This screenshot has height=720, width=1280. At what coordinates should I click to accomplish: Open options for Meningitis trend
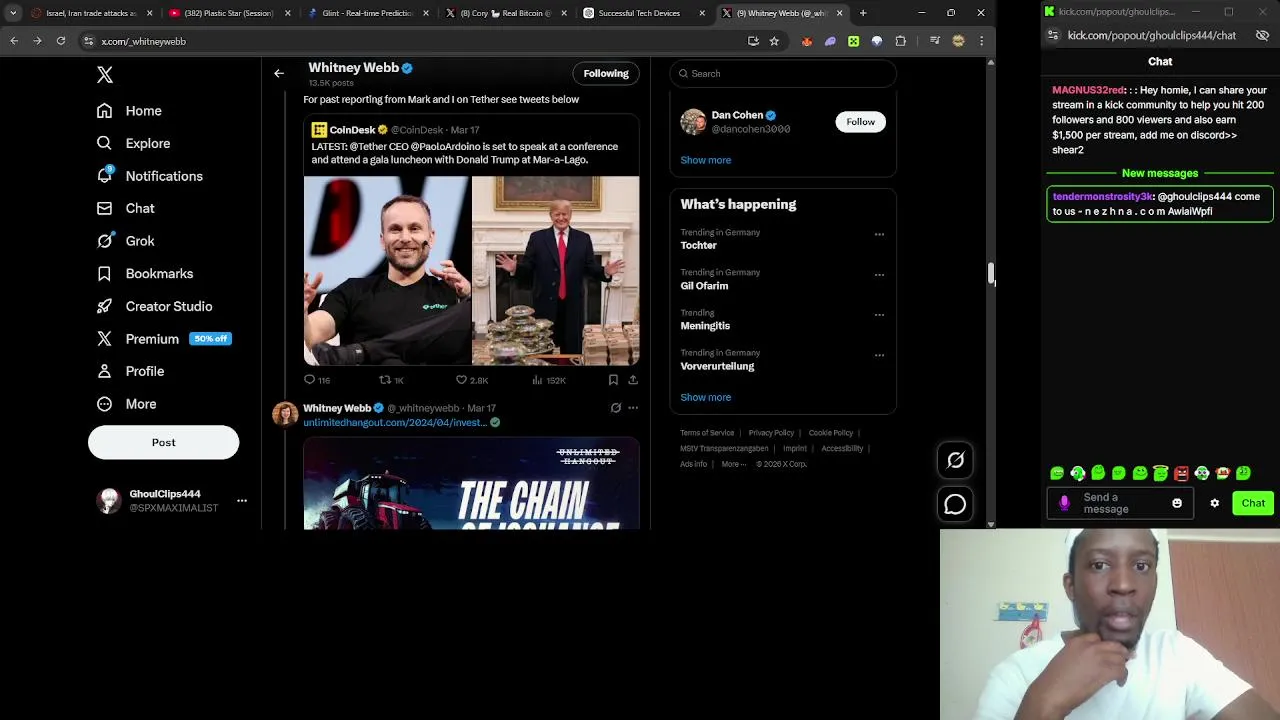(x=879, y=314)
